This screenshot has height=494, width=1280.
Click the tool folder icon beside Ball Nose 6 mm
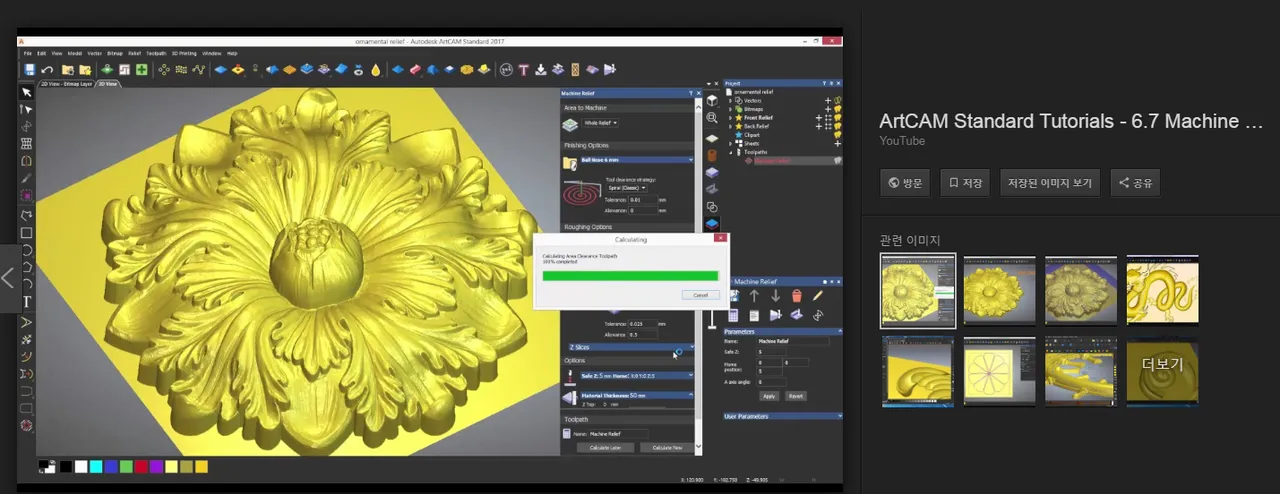pyautogui.click(x=569, y=161)
